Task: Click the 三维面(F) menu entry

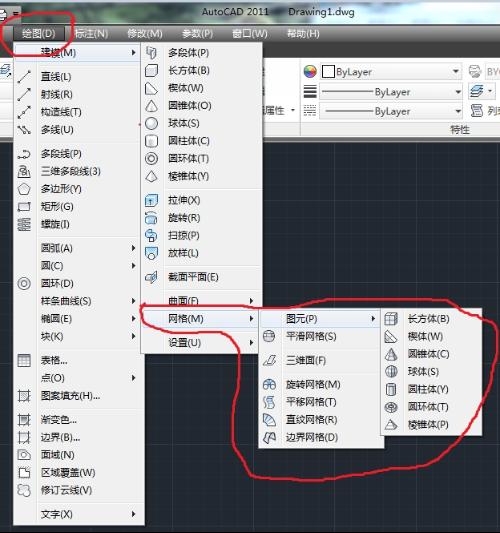Action: [x=321, y=360]
